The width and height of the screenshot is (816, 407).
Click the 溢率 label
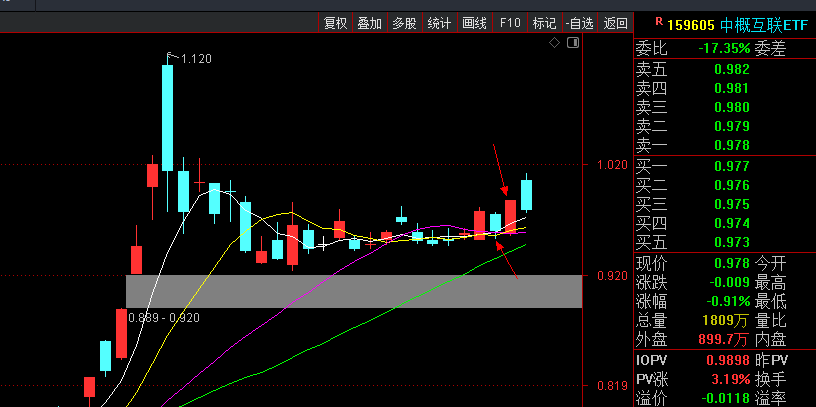pyautogui.click(x=770, y=398)
